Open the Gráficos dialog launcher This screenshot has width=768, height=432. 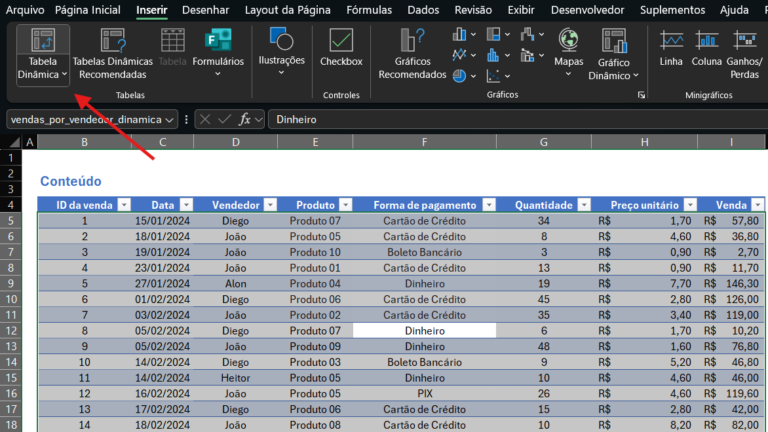point(641,95)
